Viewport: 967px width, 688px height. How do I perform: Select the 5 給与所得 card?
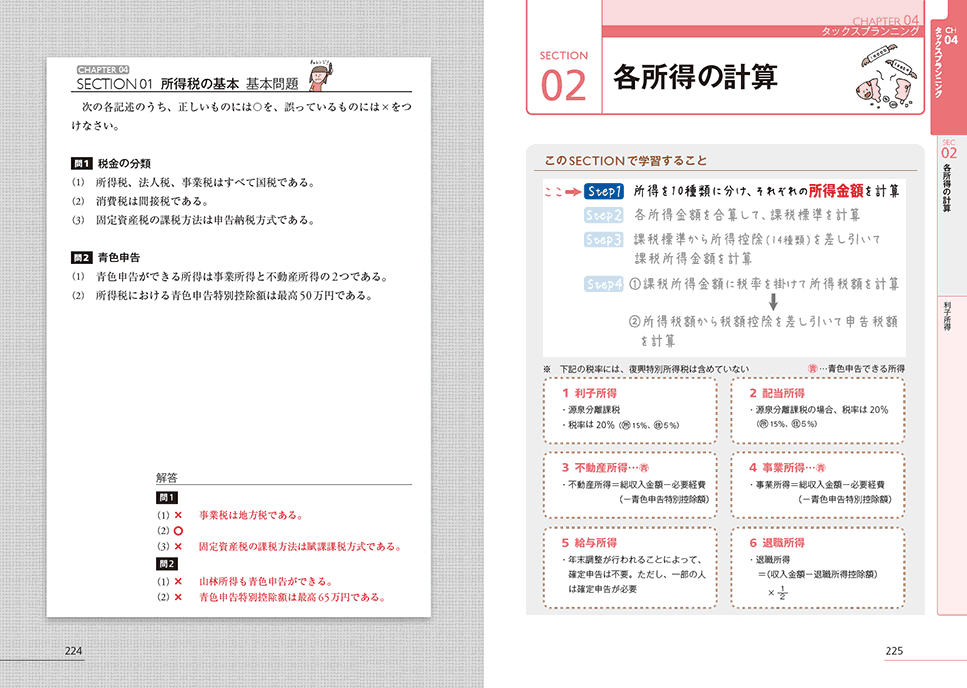[629, 569]
